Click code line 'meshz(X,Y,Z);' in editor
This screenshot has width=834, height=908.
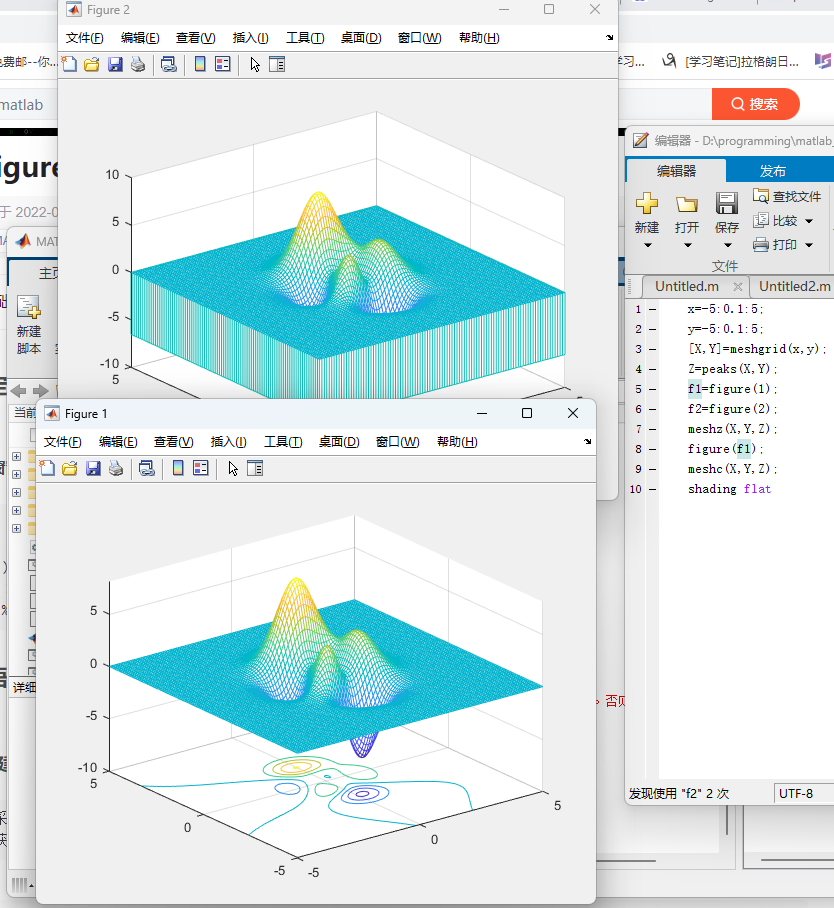coord(733,429)
